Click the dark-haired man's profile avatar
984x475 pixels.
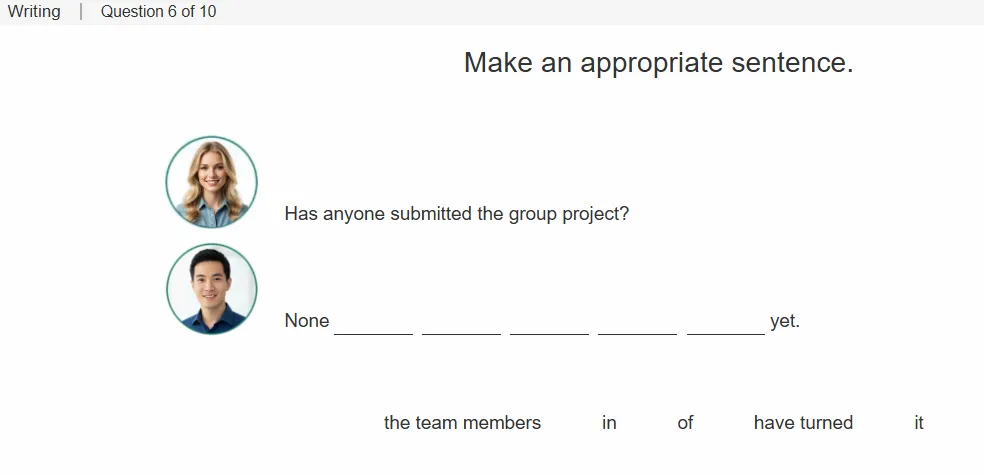coord(211,289)
